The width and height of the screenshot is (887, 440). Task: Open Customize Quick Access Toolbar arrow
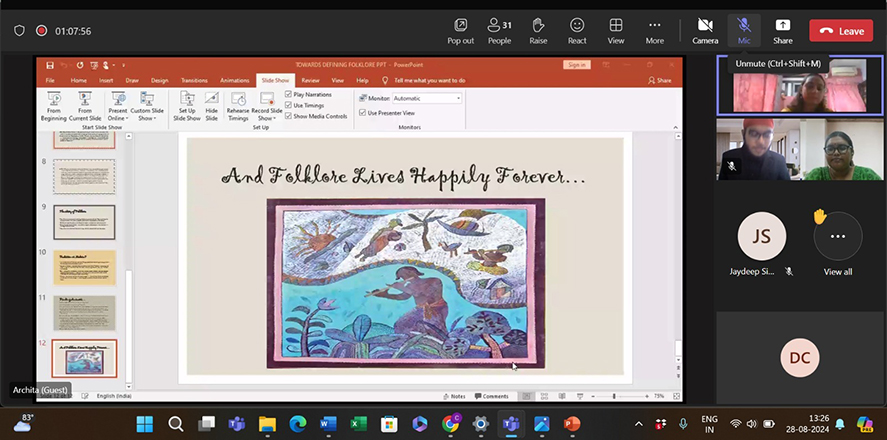pos(123,65)
